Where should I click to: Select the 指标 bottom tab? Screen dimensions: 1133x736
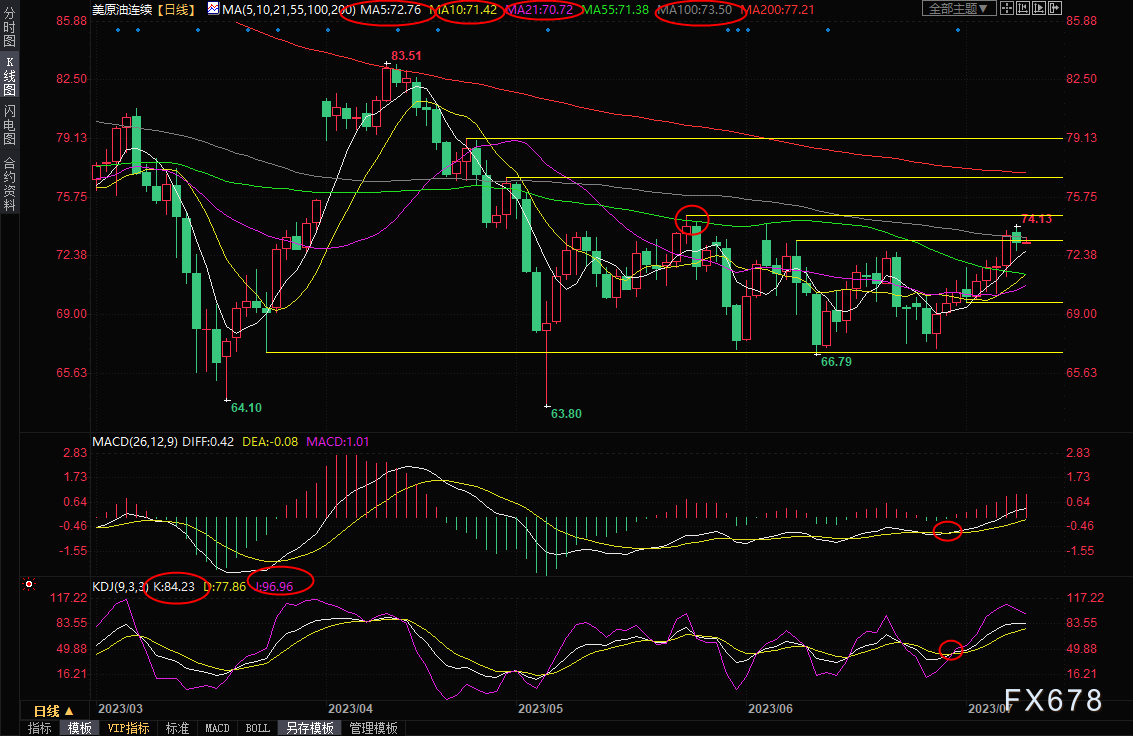(40, 728)
